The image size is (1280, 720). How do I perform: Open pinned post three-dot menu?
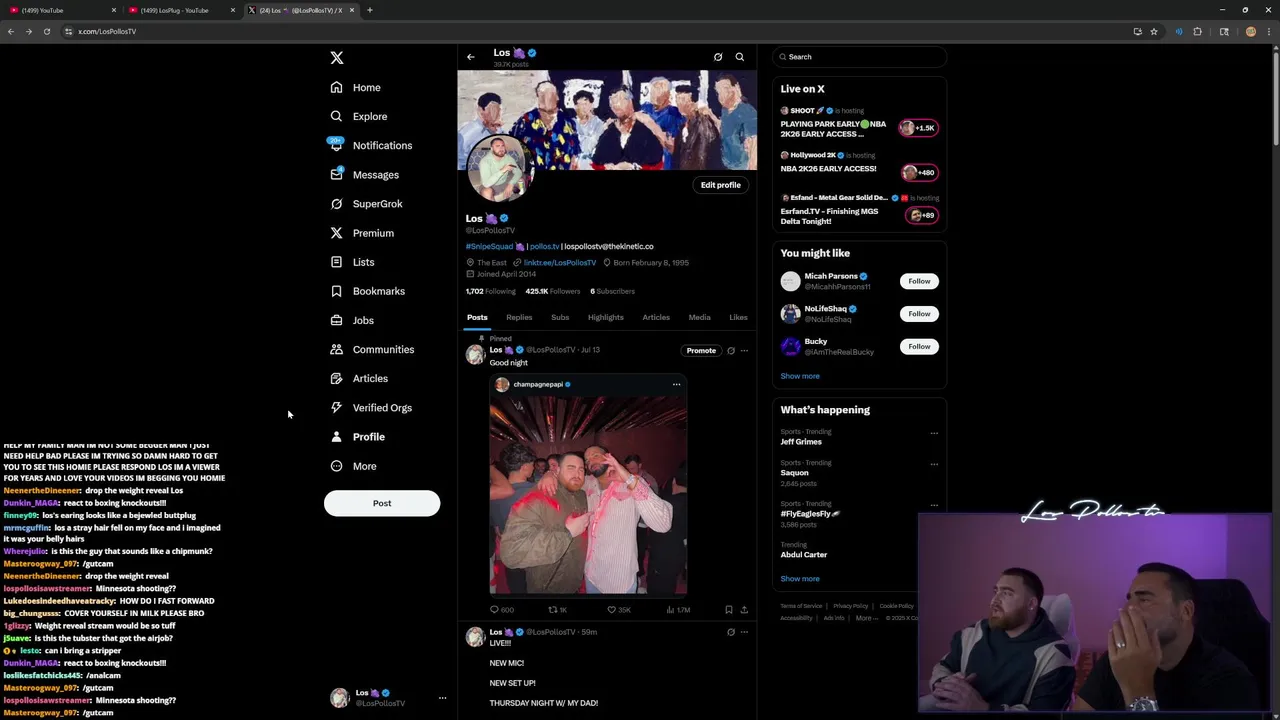(x=744, y=351)
